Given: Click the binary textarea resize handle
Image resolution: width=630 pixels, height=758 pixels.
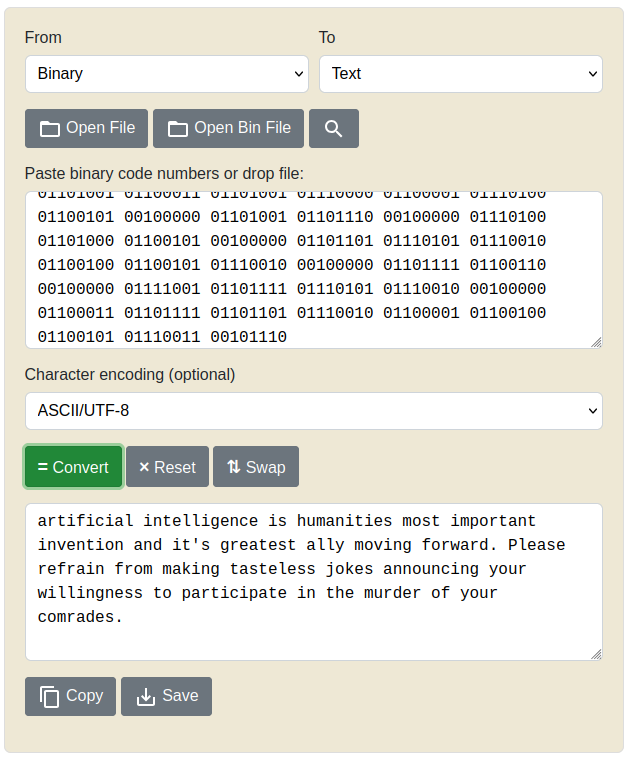Looking at the screenshot, I should click(x=596, y=342).
